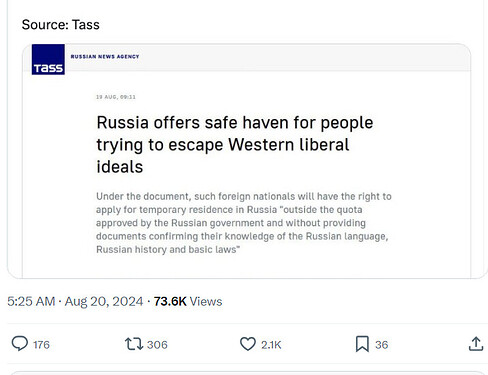Bookmark the post with bookmark icon
Image resolution: width=488 pixels, height=375 pixels.
click(x=362, y=344)
